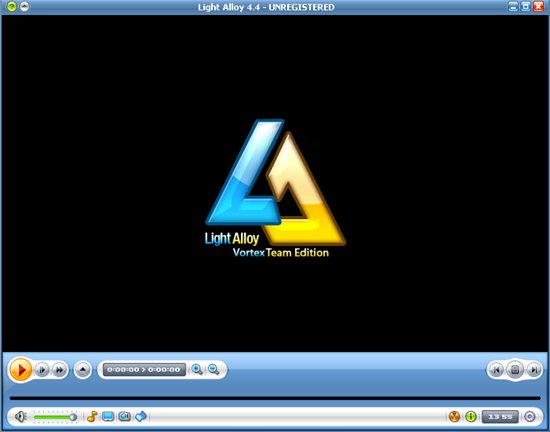The width and height of the screenshot is (550, 432).
Task: Click the blue tag icon
Action: tap(141, 417)
